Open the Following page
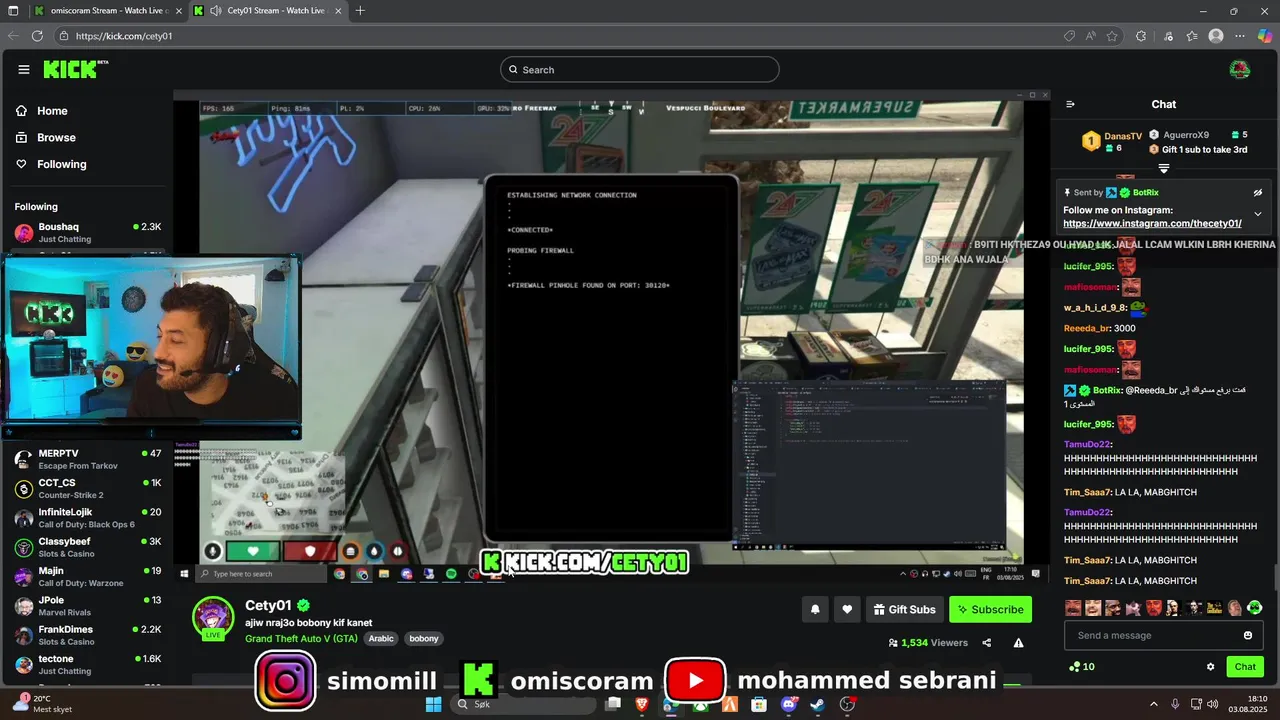The image size is (1280, 720). pyautogui.click(x=61, y=164)
